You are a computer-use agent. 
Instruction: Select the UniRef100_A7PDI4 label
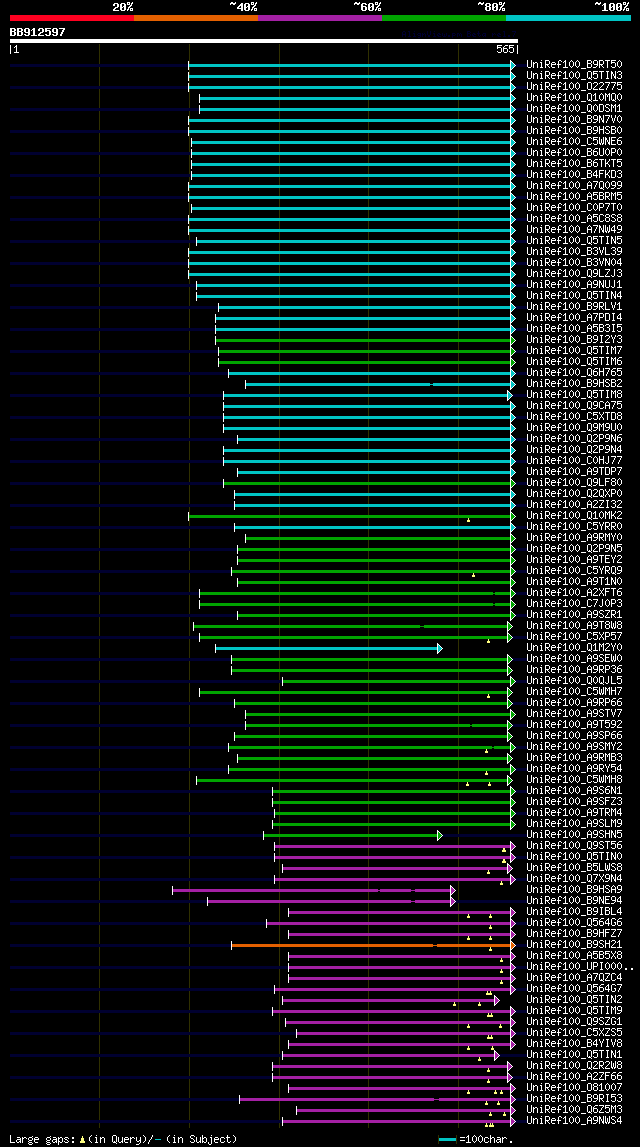point(574,318)
